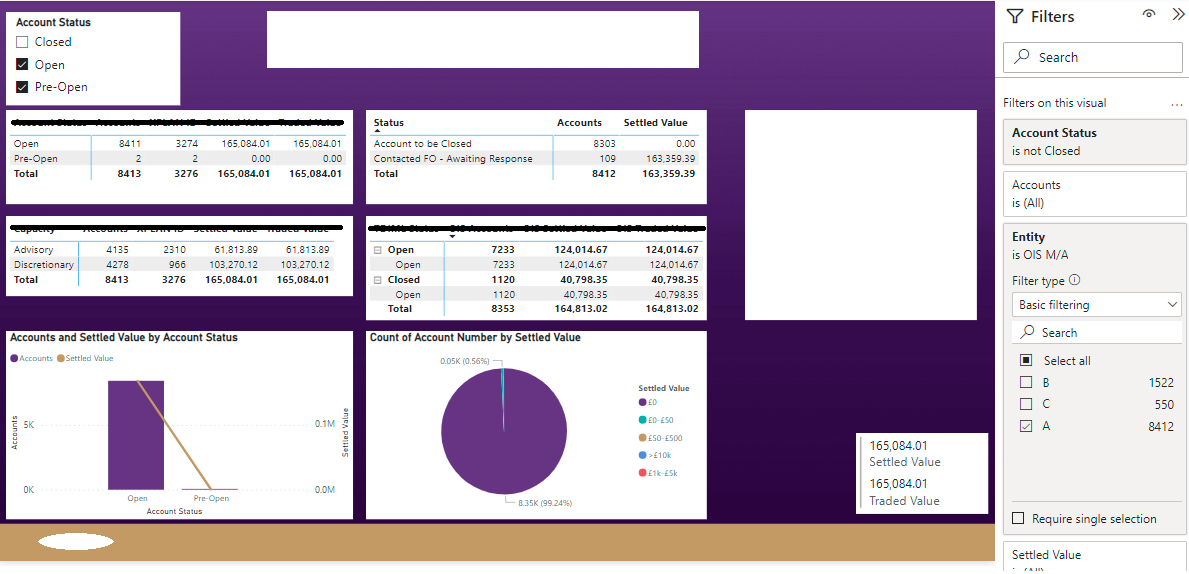
Task: Click the Settled Value card label
Action: point(905,462)
